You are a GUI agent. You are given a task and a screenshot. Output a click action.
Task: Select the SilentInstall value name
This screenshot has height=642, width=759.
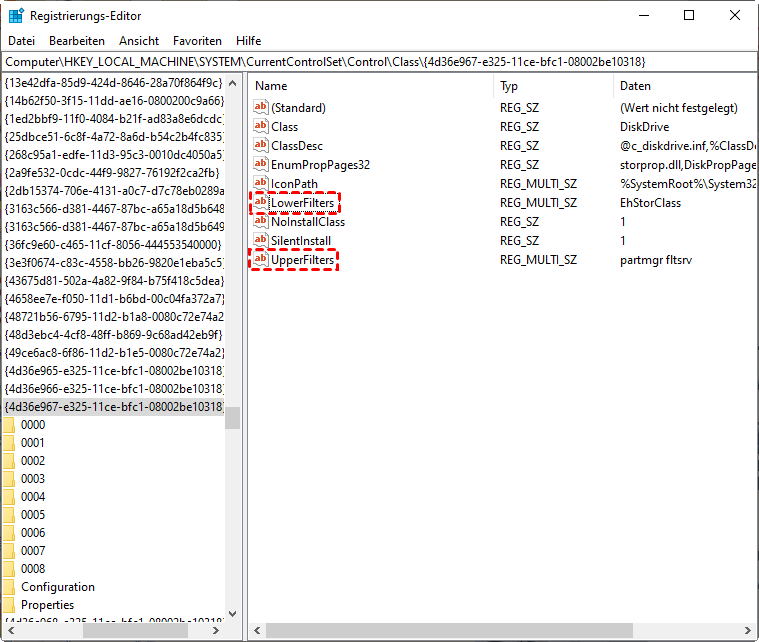pos(301,241)
